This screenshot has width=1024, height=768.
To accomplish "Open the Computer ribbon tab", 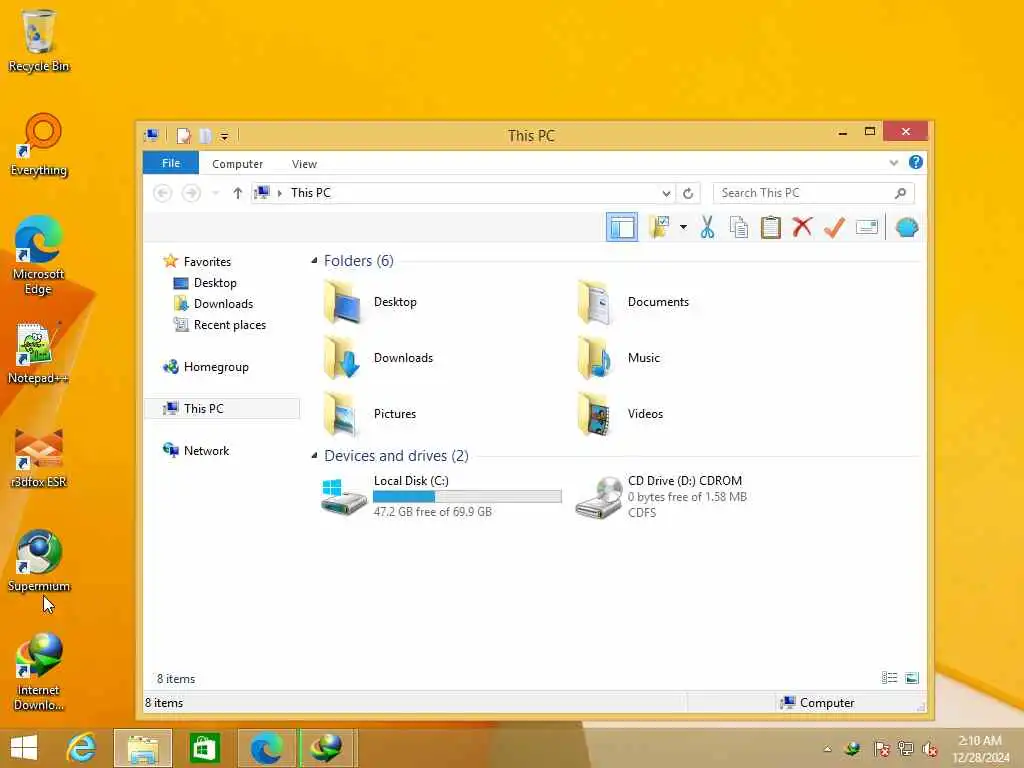I will coord(237,164).
